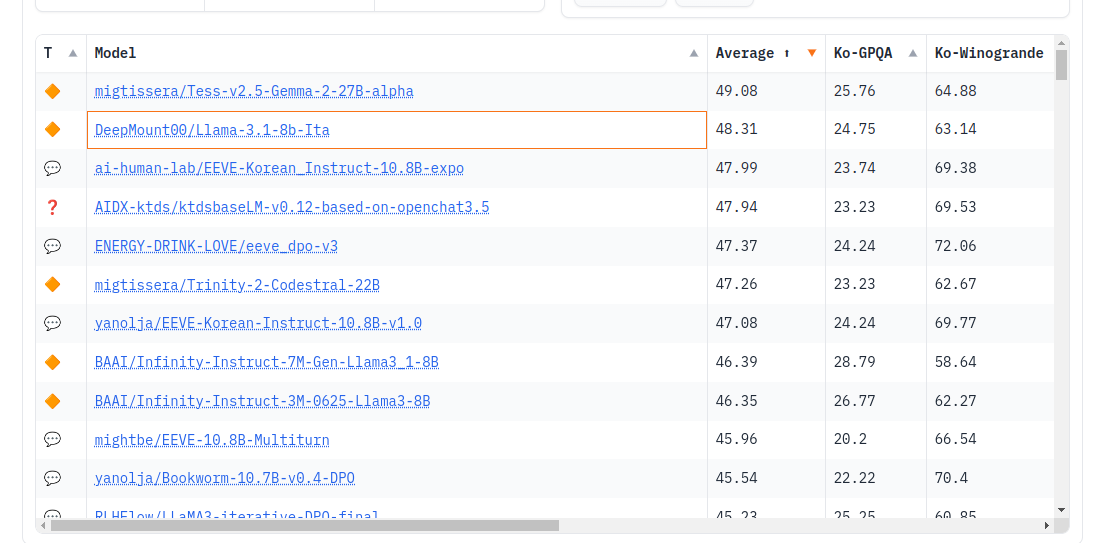Open DeepMount00/Llama-3.1-8b-Ita model link

click(212, 131)
